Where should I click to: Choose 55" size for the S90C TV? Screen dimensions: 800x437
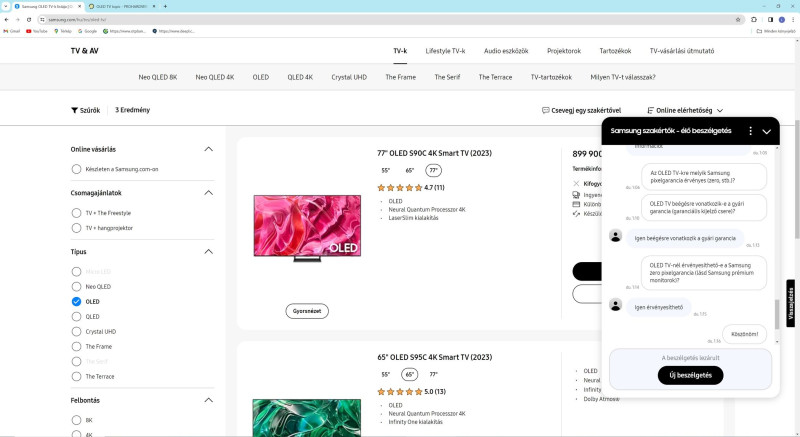point(385,170)
